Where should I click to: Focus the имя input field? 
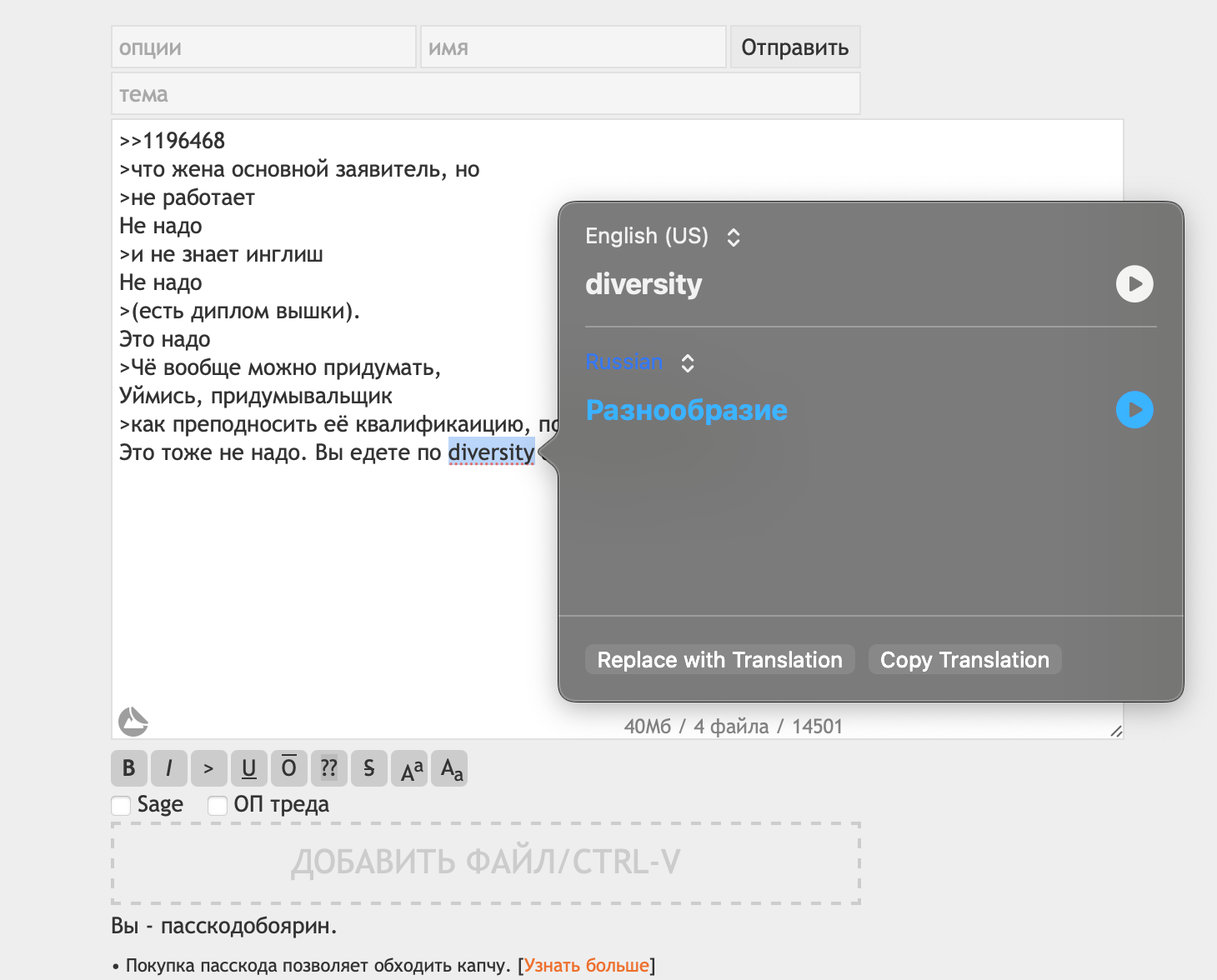pyautogui.click(x=573, y=47)
